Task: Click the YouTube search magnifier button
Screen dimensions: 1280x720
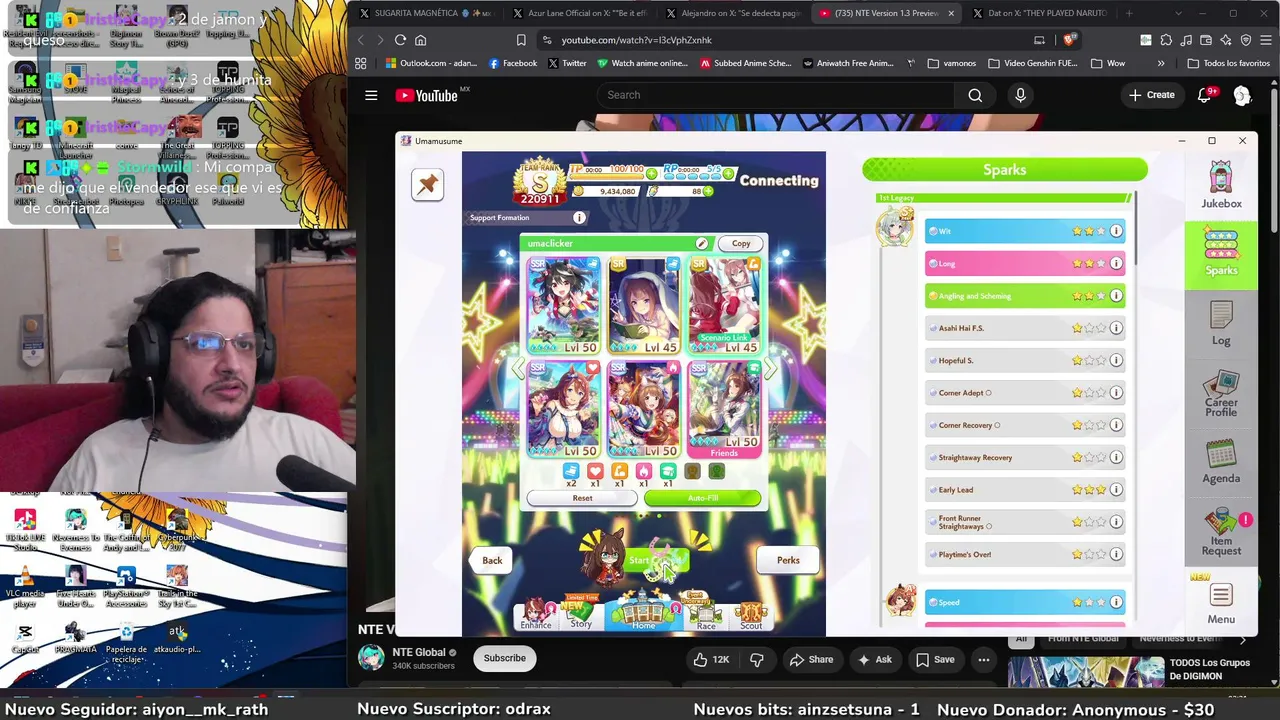Action: coord(975,95)
